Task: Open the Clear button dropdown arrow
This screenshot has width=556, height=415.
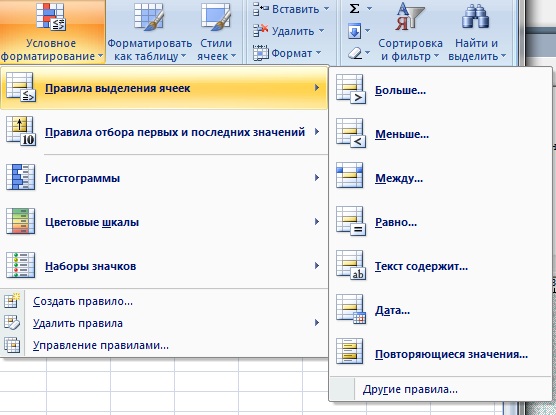Action: tap(367, 53)
